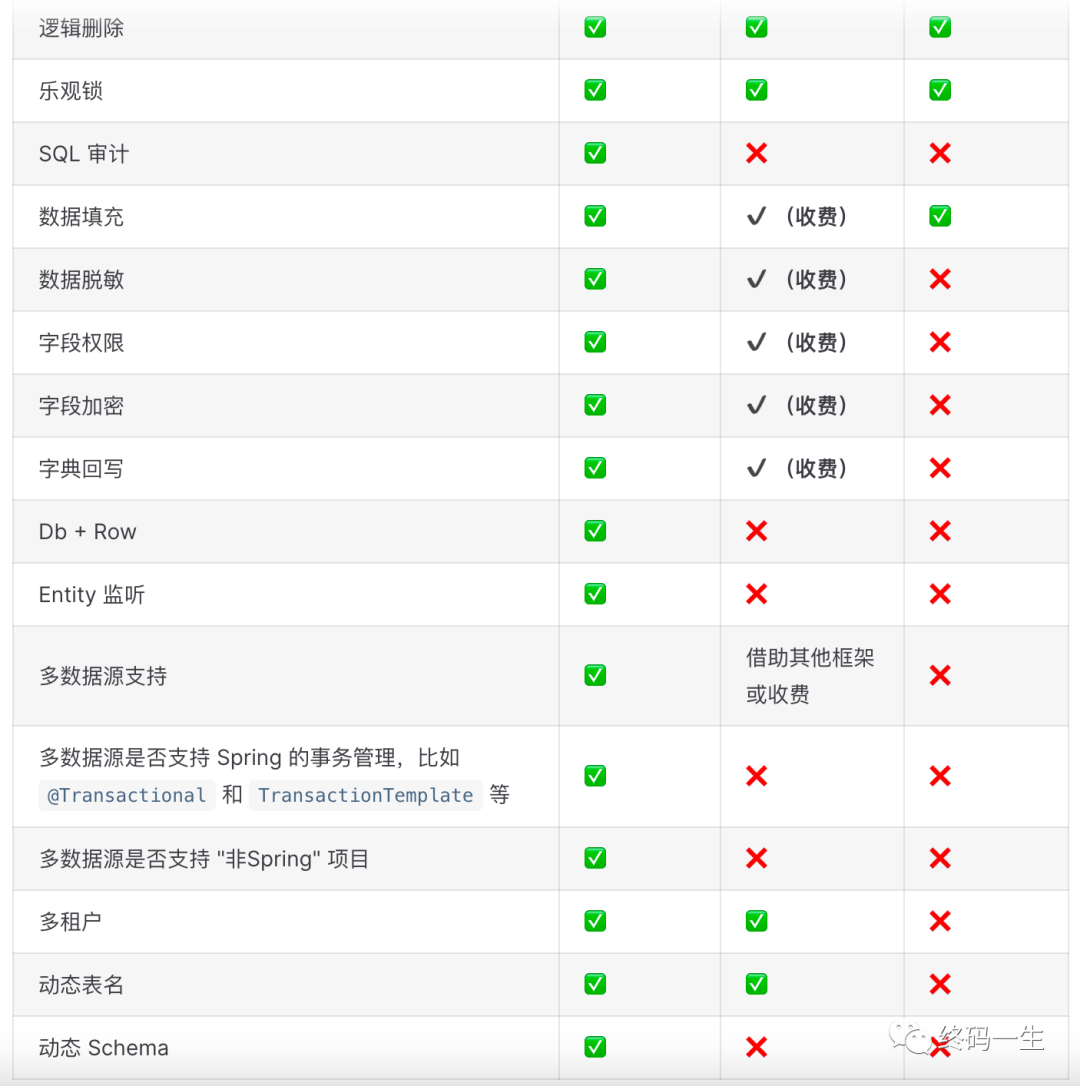Click the last green check in the 乐观锁 row
Viewport: 1080px width, 1086px height.
tap(940, 90)
